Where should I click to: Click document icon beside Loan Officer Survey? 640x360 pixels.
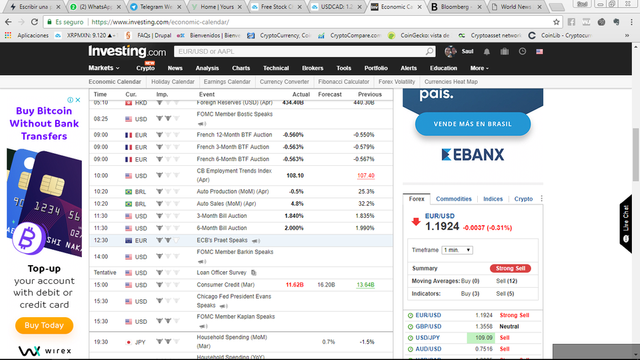(253, 273)
